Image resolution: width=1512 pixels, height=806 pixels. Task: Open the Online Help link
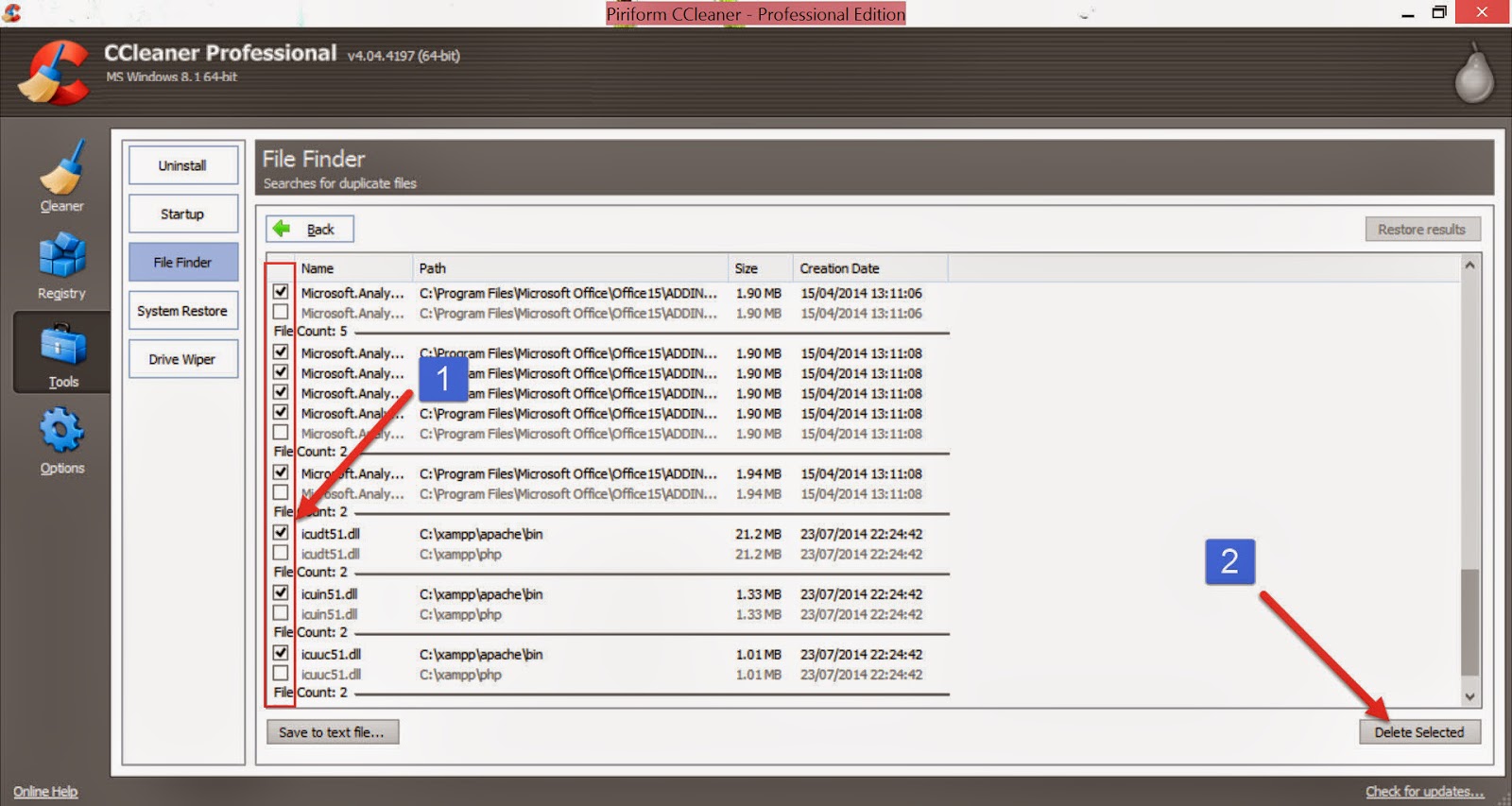[x=45, y=792]
